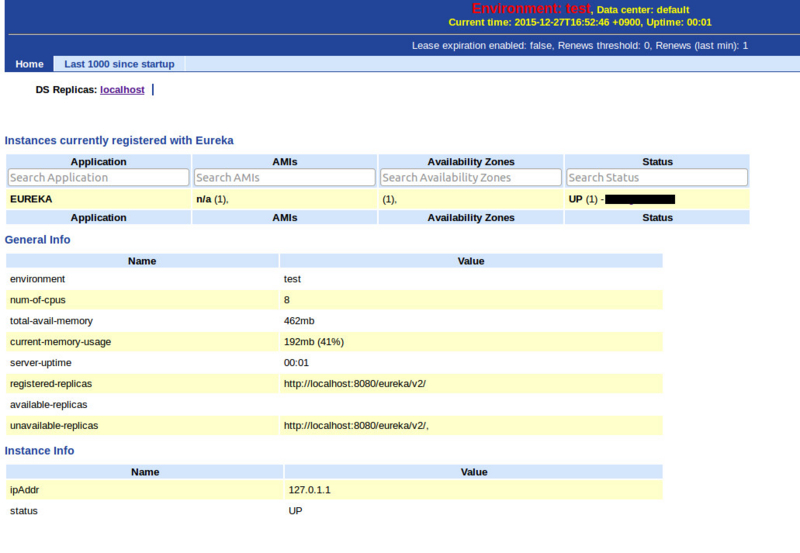Select the 192mb (41%) value

314,342
